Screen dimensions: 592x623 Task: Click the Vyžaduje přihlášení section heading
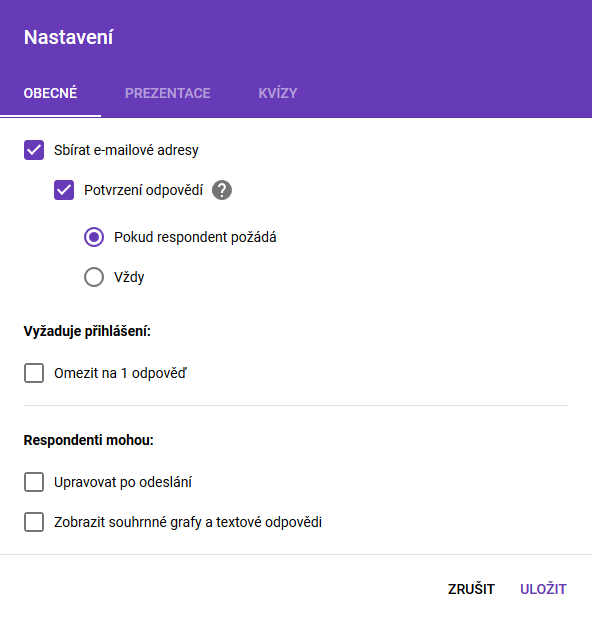click(87, 331)
